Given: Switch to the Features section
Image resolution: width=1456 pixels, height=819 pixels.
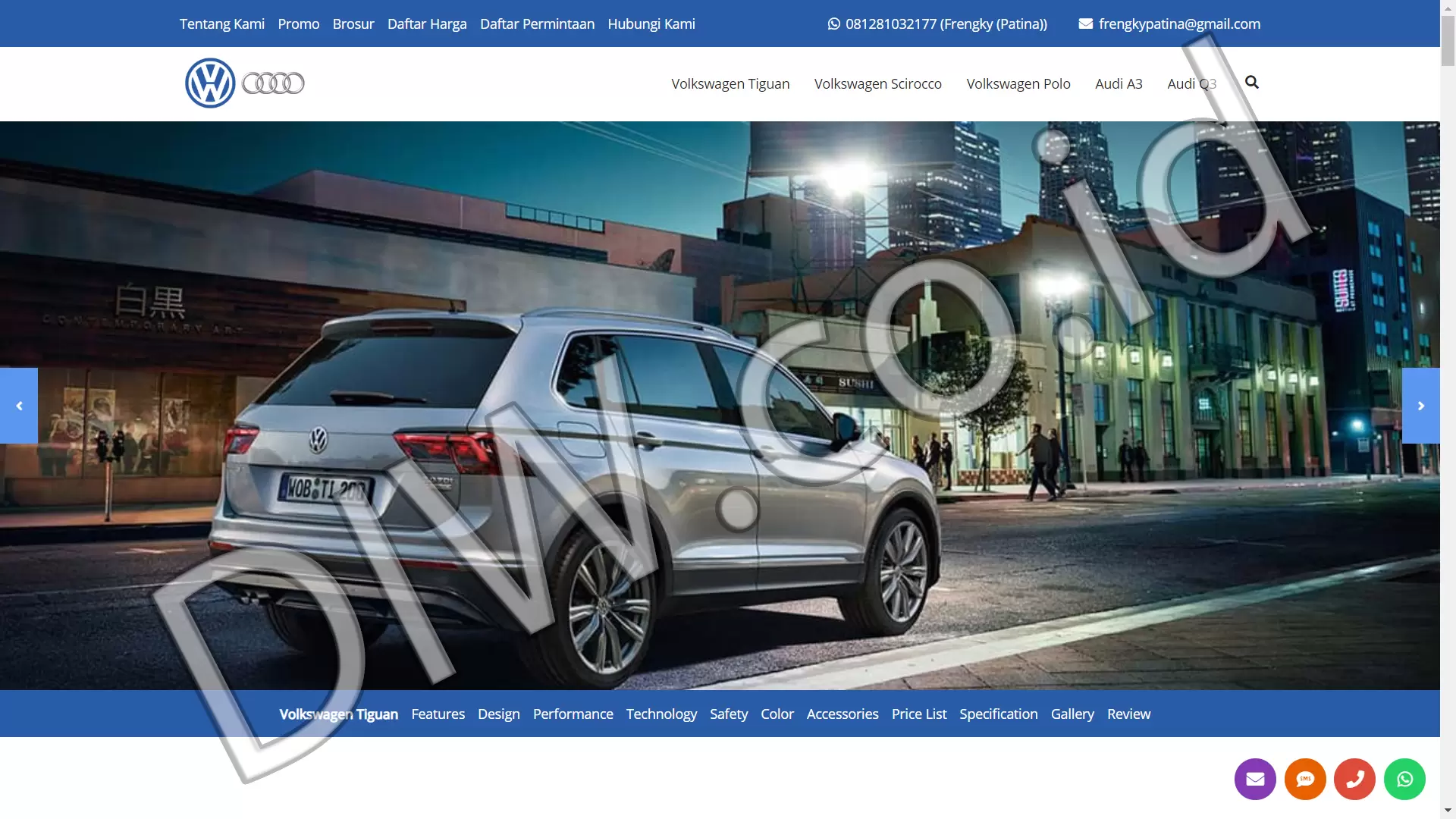Looking at the screenshot, I should click(x=438, y=714).
